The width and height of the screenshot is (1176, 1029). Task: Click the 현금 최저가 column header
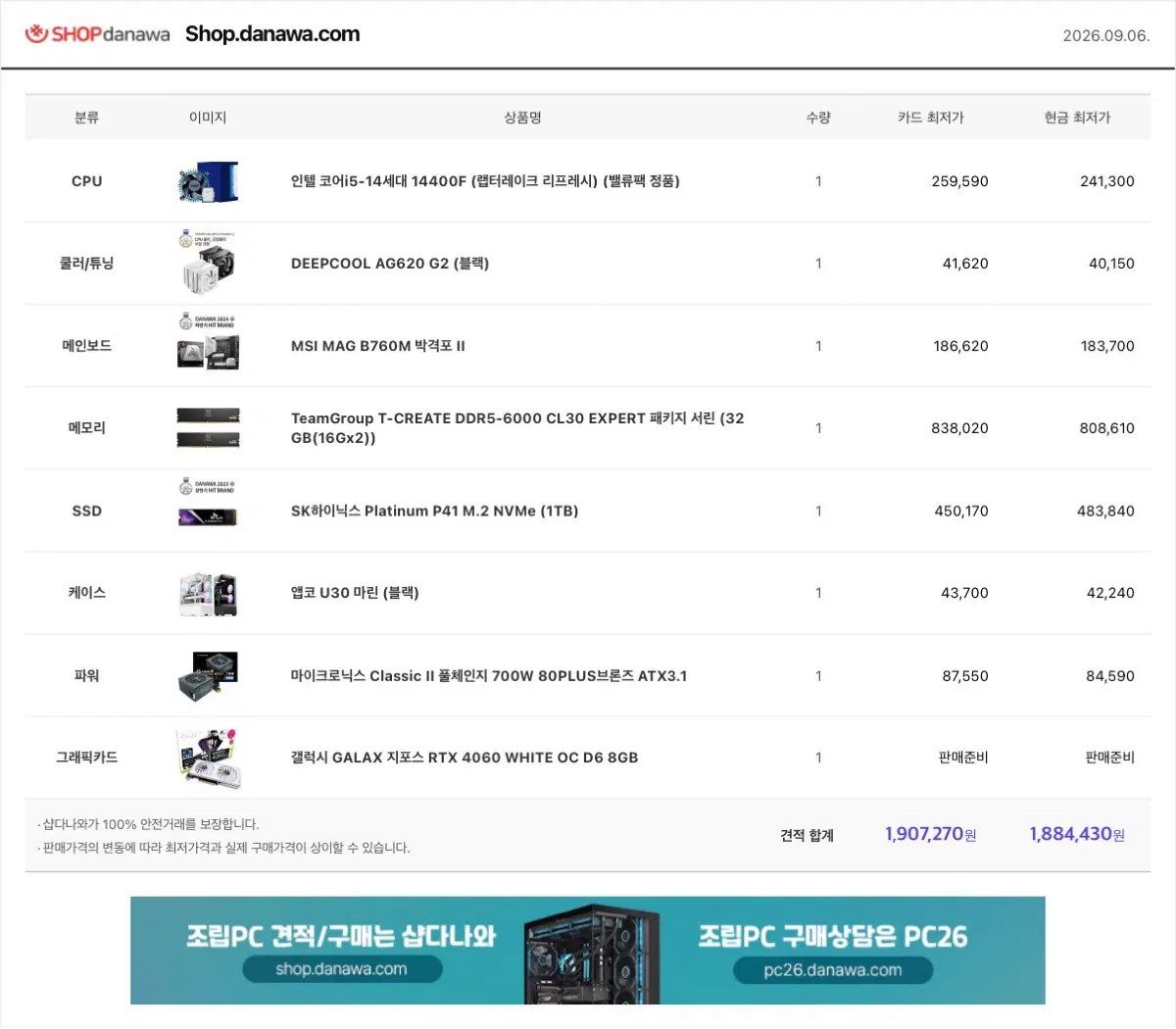pyautogui.click(x=1077, y=118)
